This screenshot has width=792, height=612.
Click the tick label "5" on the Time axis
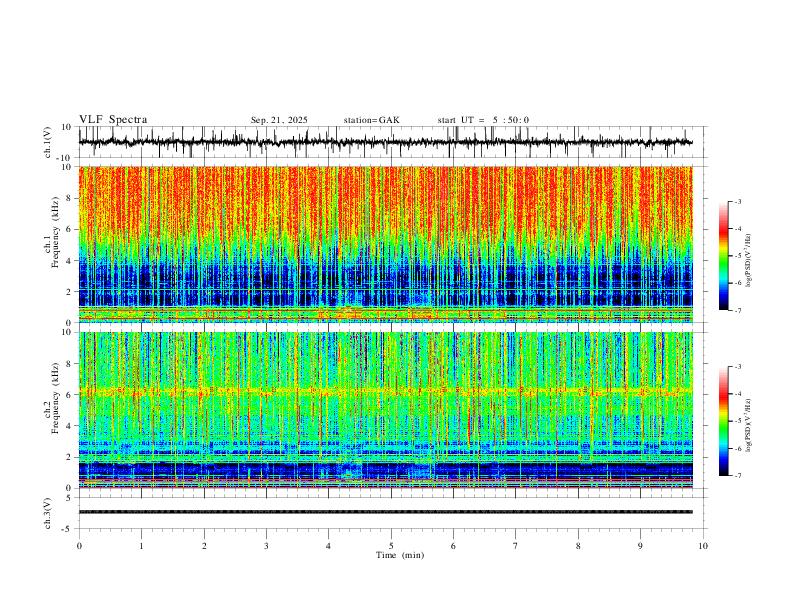coord(391,546)
